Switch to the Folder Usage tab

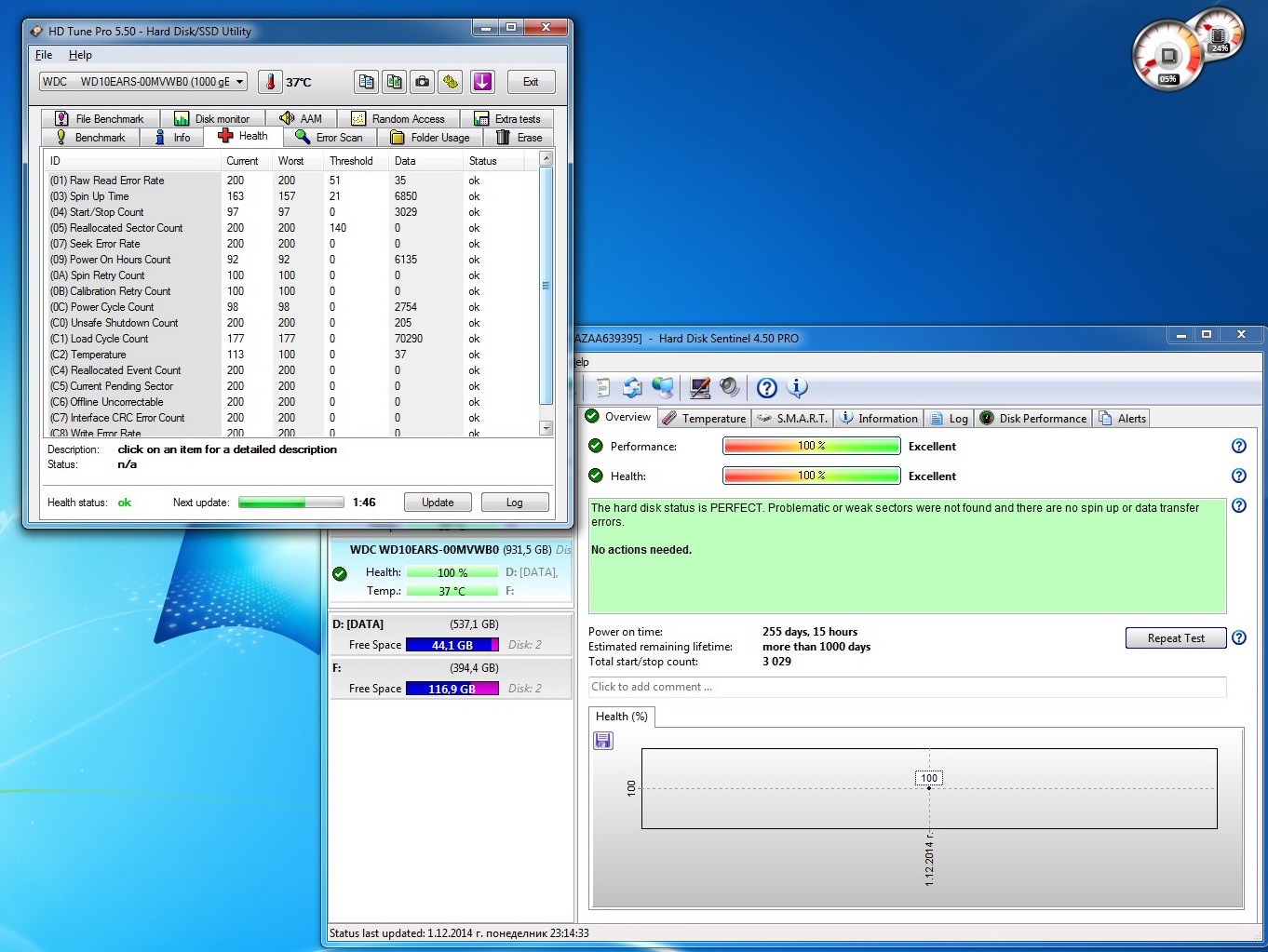[430, 137]
